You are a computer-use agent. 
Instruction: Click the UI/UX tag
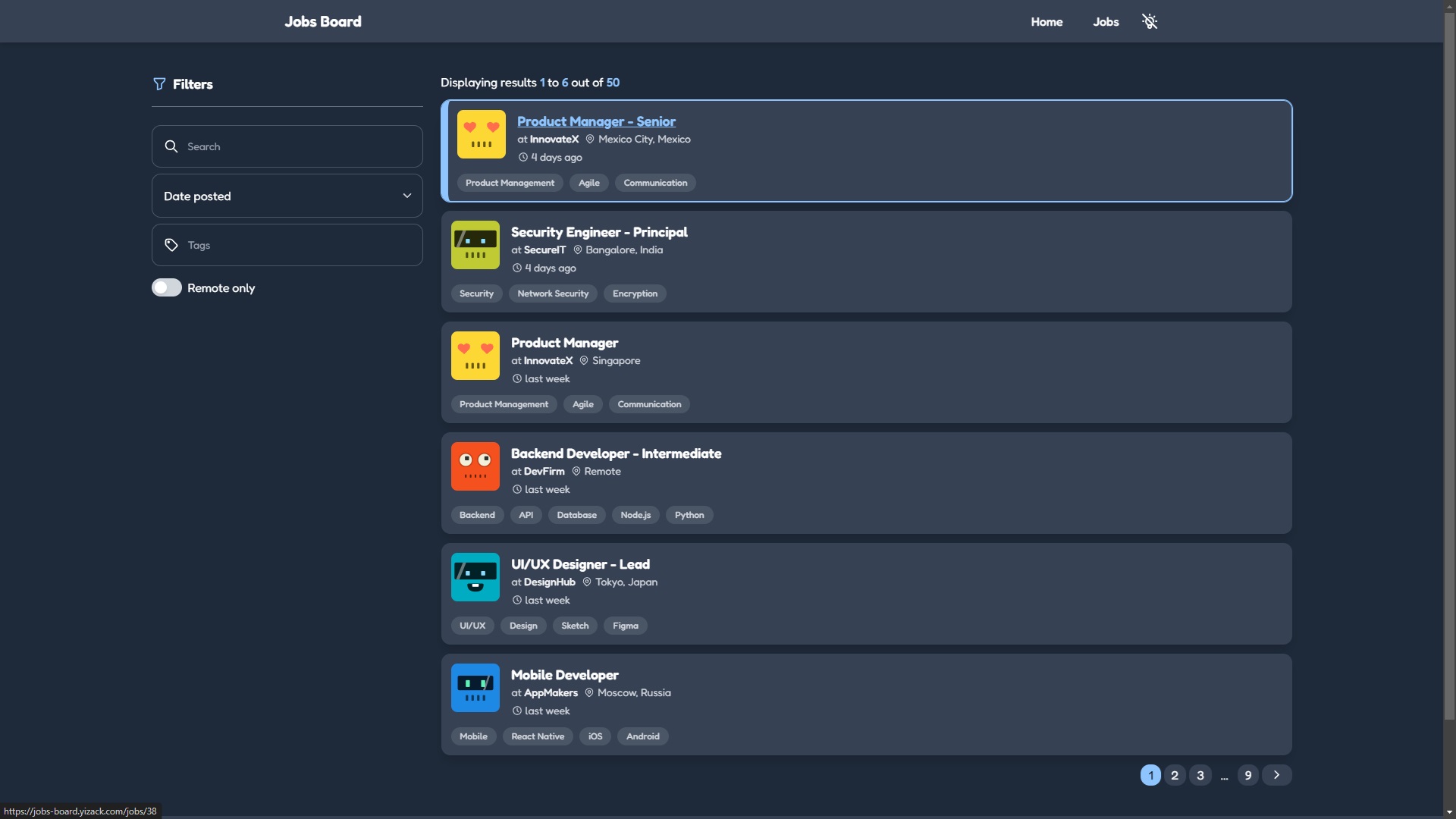click(x=472, y=626)
